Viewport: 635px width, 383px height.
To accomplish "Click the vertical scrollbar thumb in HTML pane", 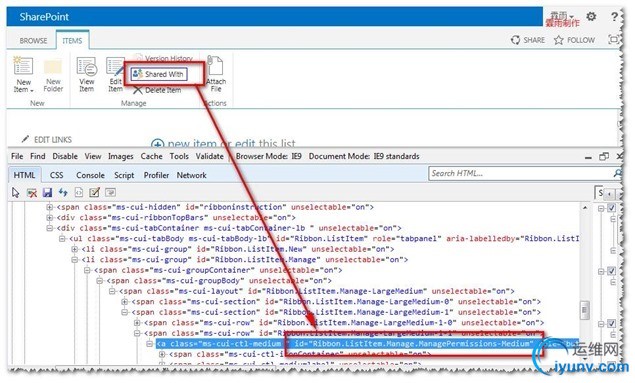I will point(584,311).
